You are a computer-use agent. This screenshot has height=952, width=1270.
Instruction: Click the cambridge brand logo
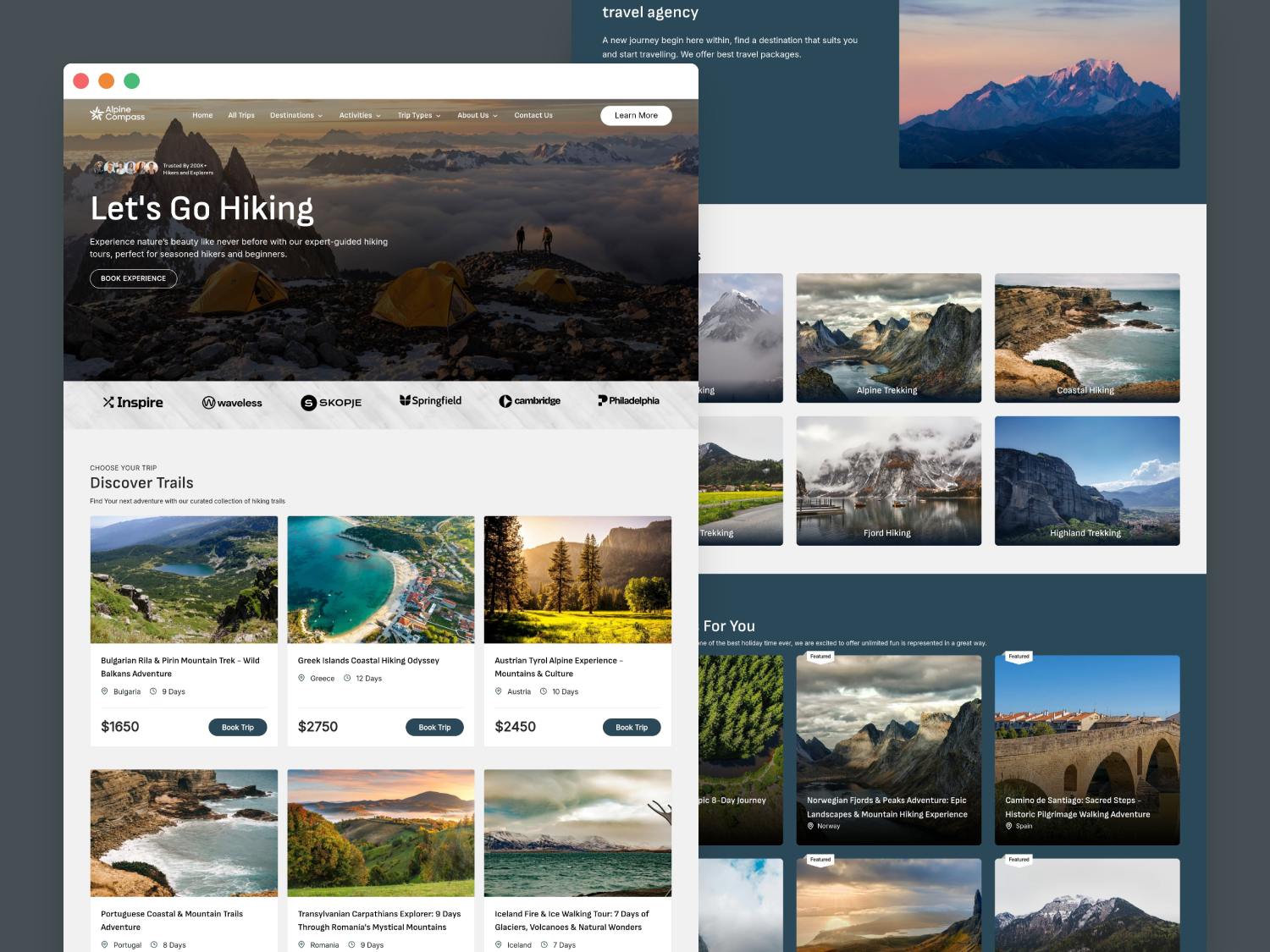click(x=529, y=401)
